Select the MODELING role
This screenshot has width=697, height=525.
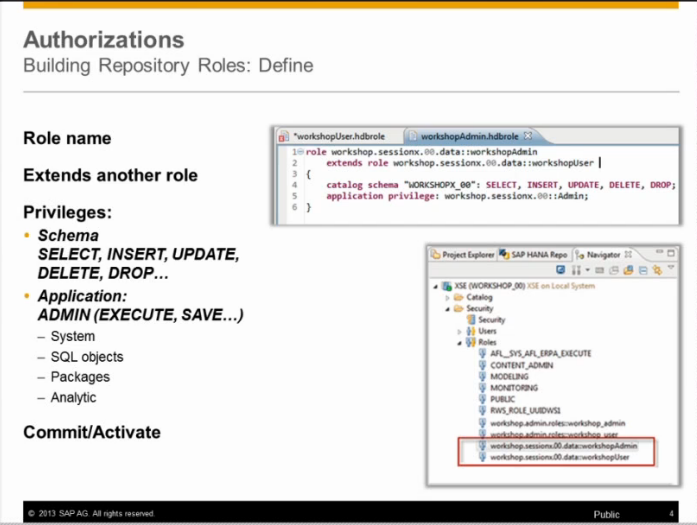click(x=509, y=377)
